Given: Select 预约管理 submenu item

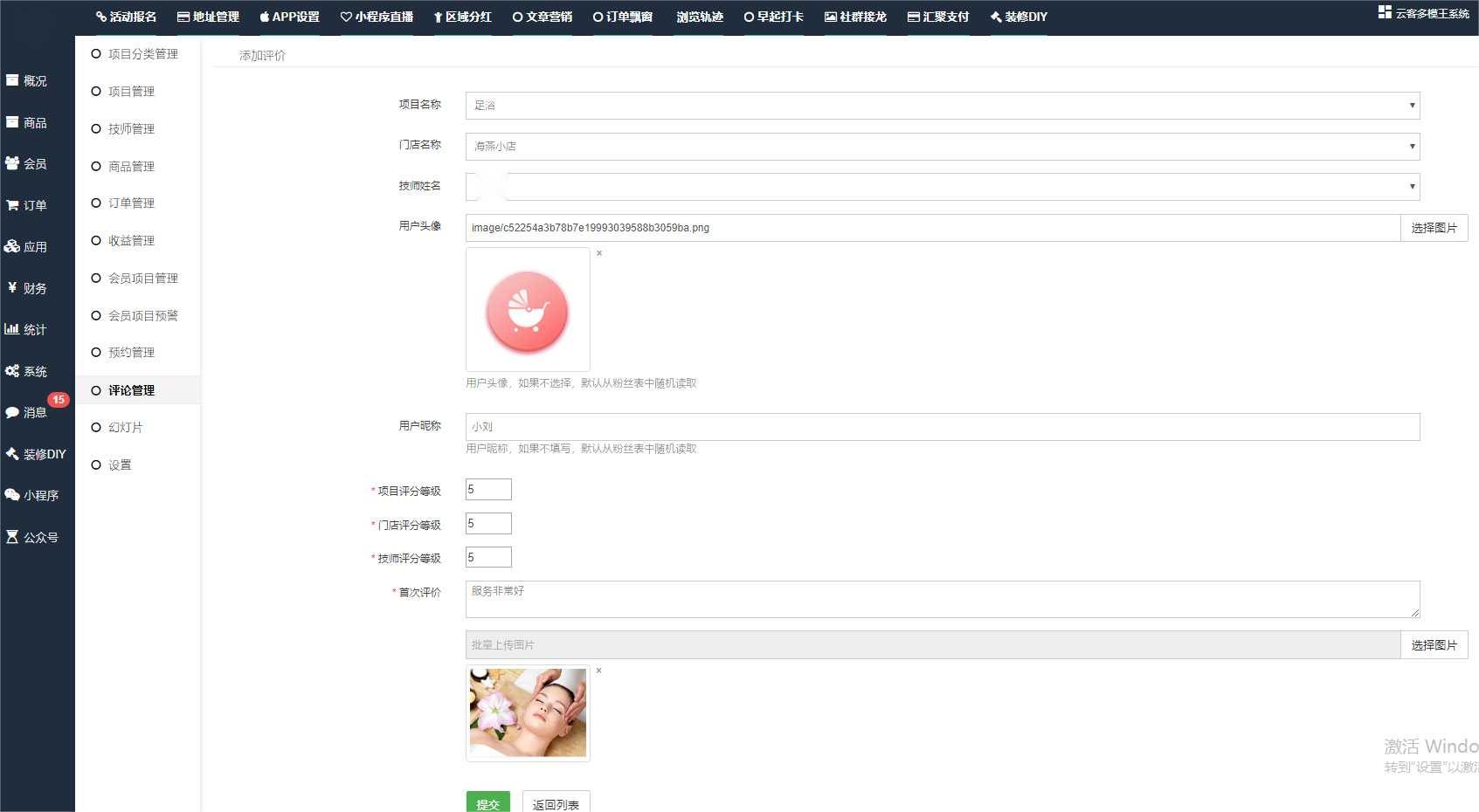Looking at the screenshot, I should pyautogui.click(x=131, y=353).
